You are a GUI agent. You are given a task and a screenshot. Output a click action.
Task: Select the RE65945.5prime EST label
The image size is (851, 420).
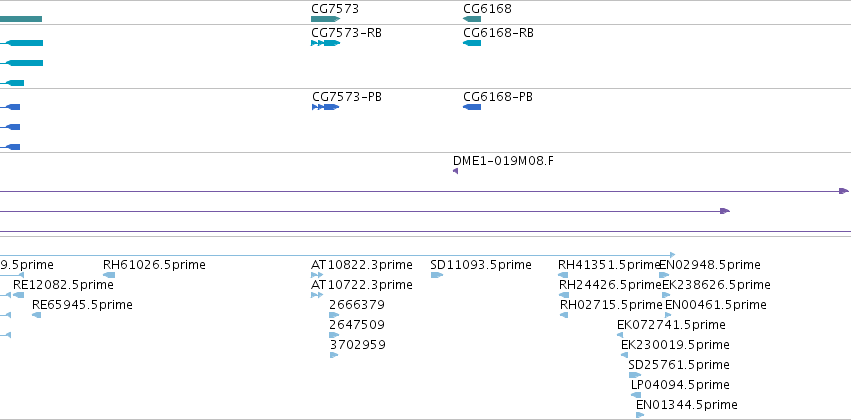pos(82,305)
